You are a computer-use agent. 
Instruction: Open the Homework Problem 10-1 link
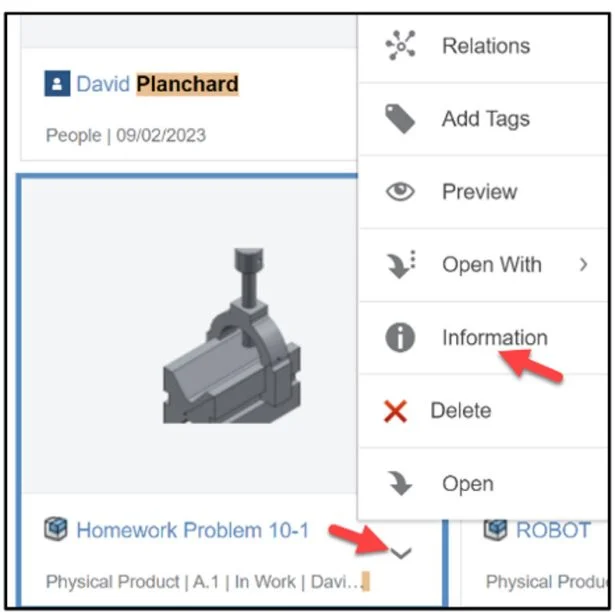pyautogui.click(x=193, y=530)
